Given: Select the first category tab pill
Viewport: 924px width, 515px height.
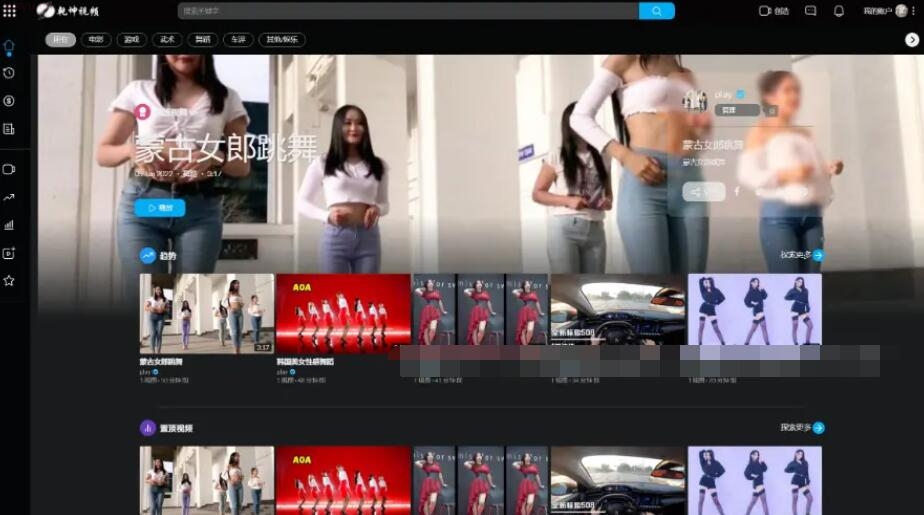Looking at the screenshot, I should tap(60, 40).
